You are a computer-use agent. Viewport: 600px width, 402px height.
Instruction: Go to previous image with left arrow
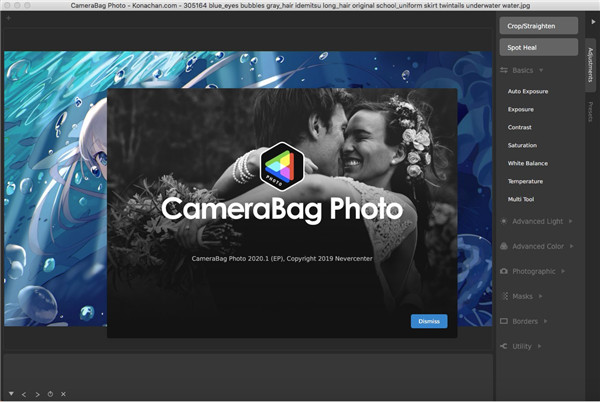pyautogui.click(x=23, y=394)
